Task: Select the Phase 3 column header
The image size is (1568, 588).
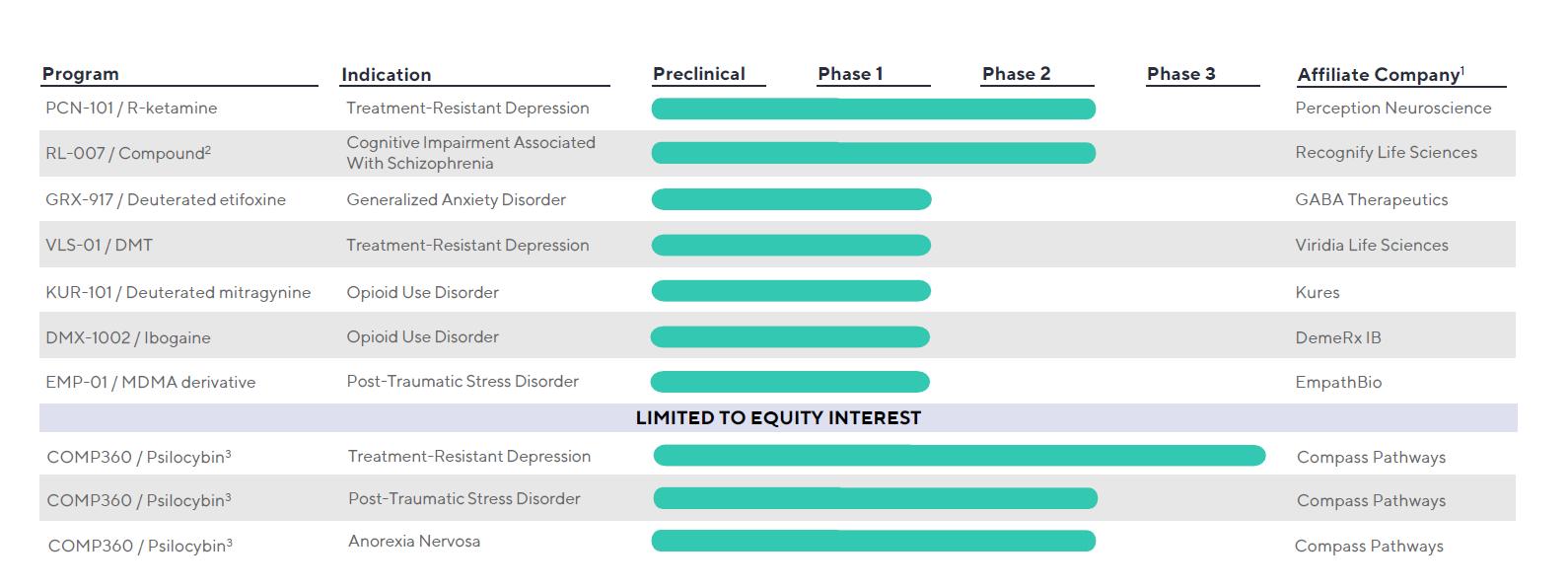Action: pyautogui.click(x=1180, y=74)
